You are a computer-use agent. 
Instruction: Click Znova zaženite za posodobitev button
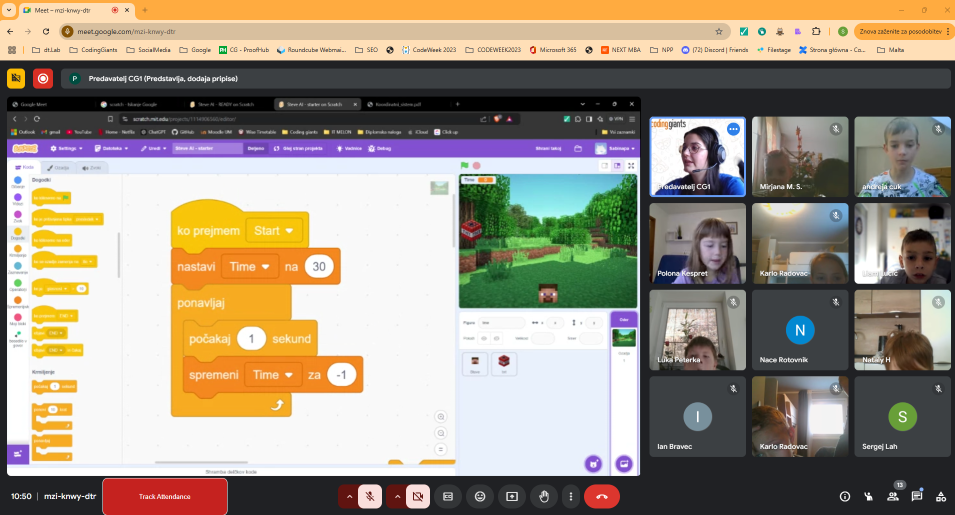pos(898,31)
